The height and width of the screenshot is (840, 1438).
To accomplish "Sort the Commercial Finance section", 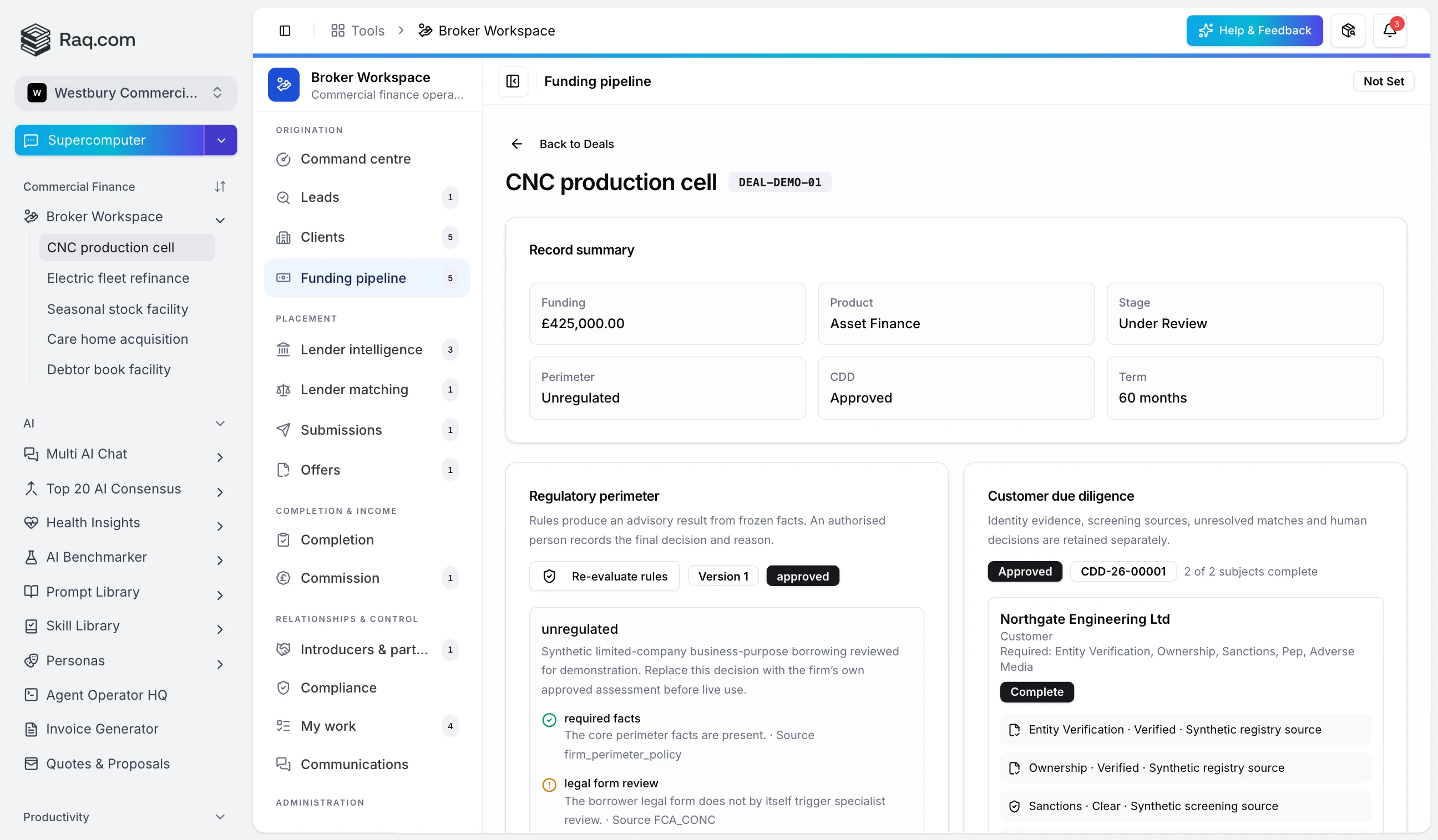I will [220, 187].
